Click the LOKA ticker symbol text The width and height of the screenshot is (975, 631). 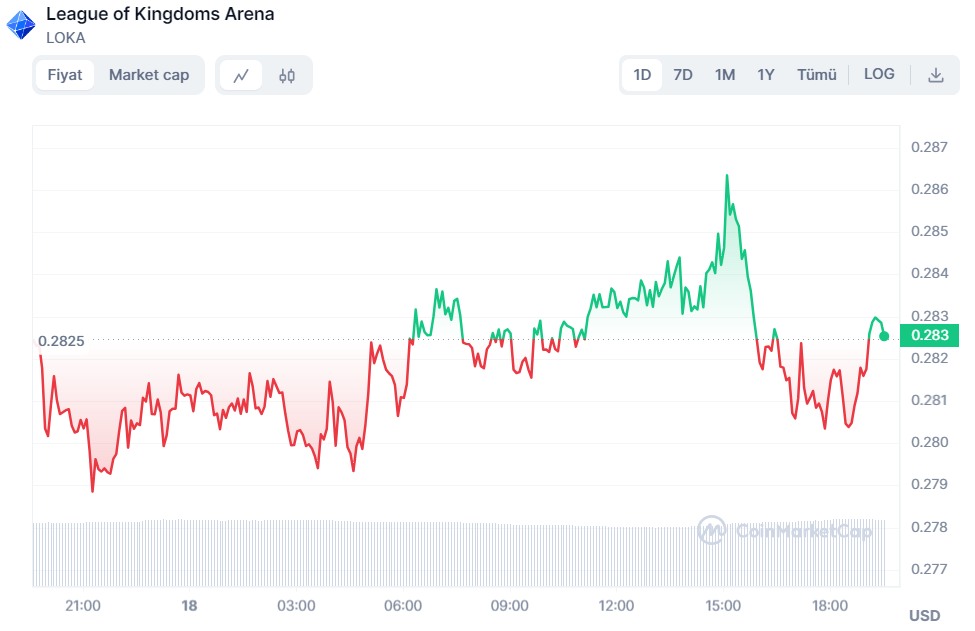click(x=66, y=38)
